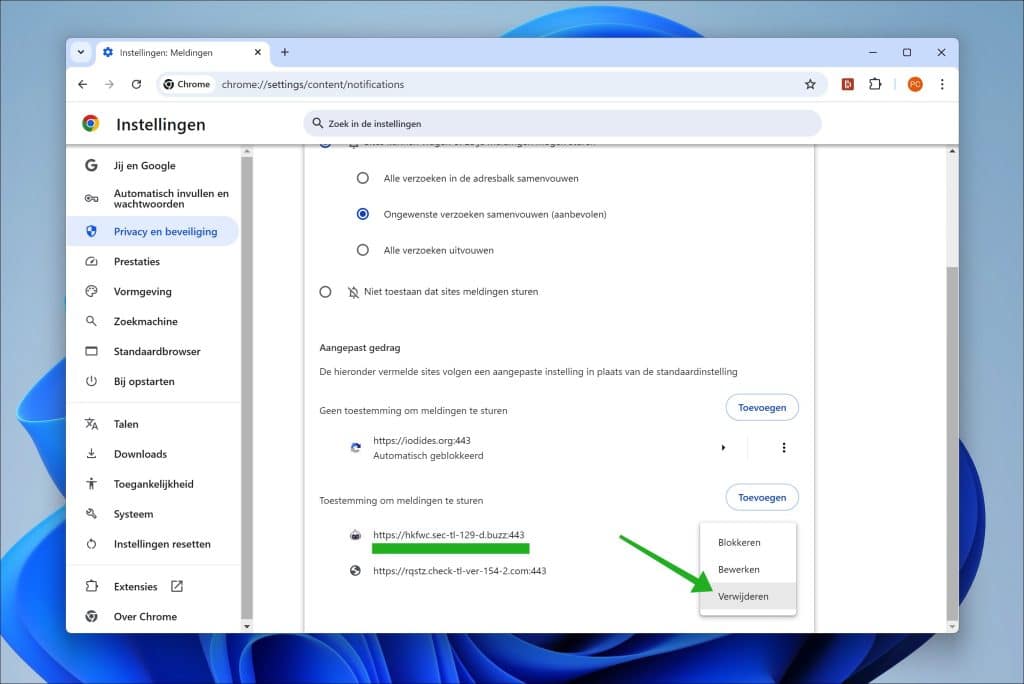Click the globe favicon of rqstz.check-tl-ver site
The height and width of the screenshot is (684, 1024).
(x=355, y=570)
